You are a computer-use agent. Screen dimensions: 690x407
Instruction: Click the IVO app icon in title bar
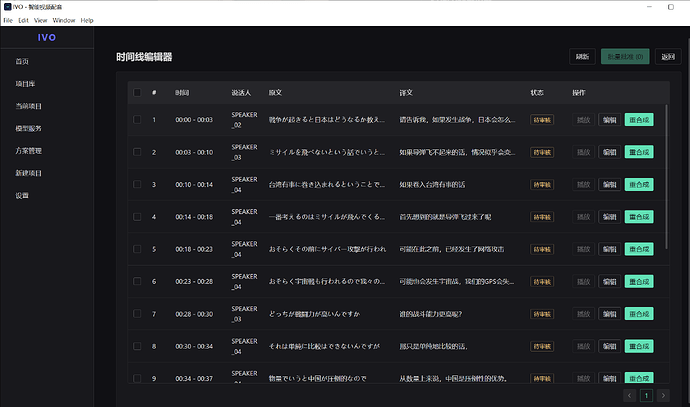(7, 7)
